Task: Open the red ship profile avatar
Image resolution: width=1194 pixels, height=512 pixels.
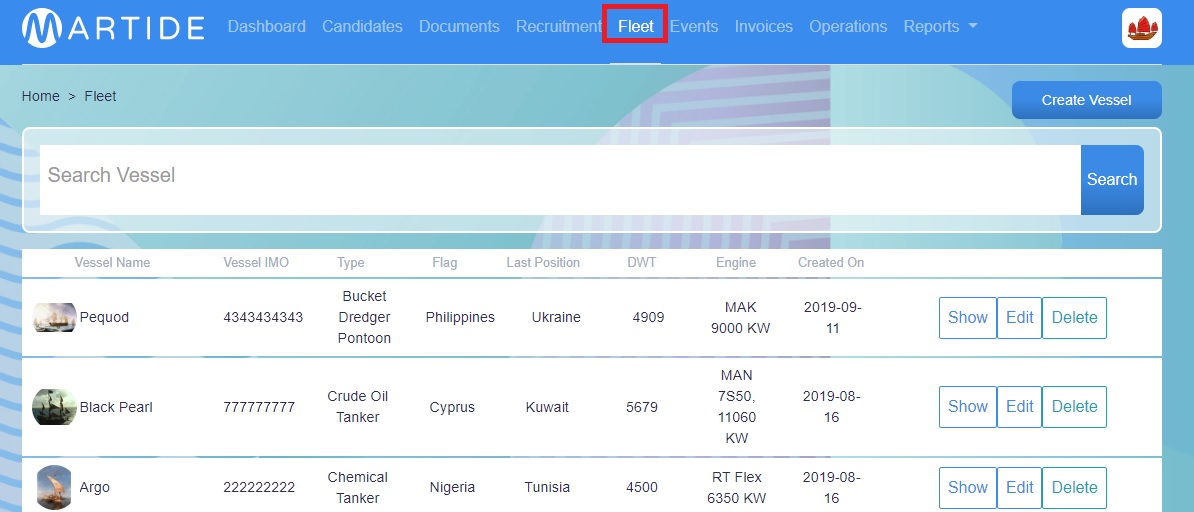Action: pyautogui.click(x=1141, y=28)
